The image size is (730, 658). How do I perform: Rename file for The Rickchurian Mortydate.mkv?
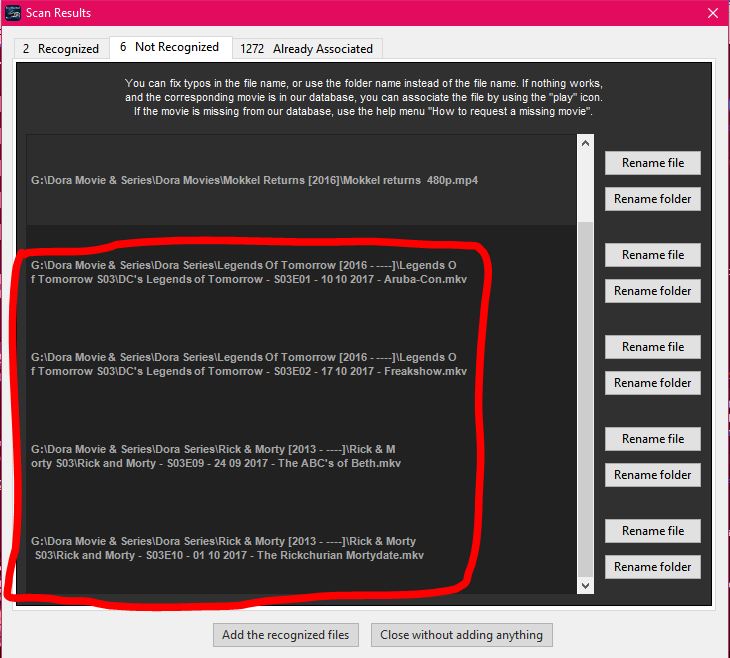pyautogui.click(x=653, y=531)
